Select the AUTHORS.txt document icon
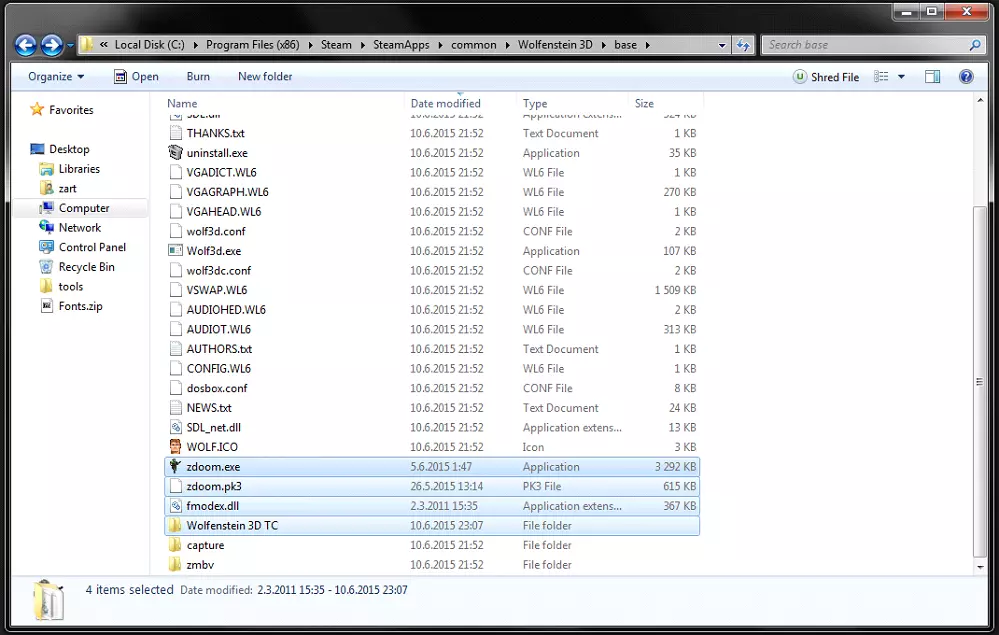 (x=176, y=349)
